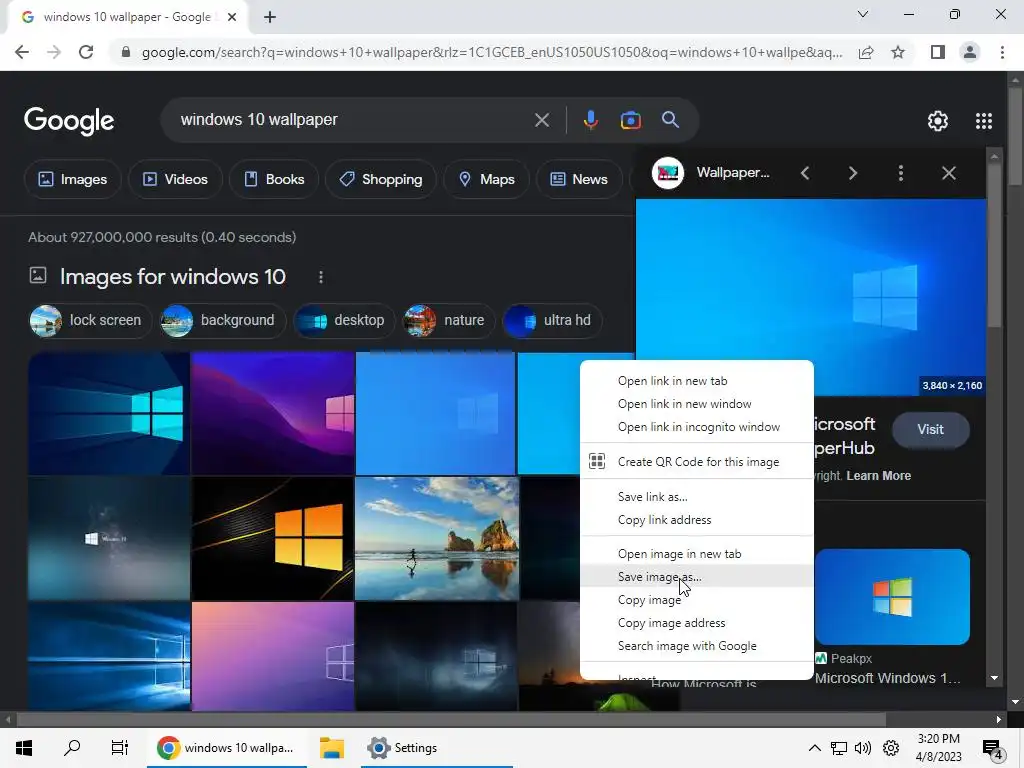
Task: Reload the current page
Action: point(86,52)
